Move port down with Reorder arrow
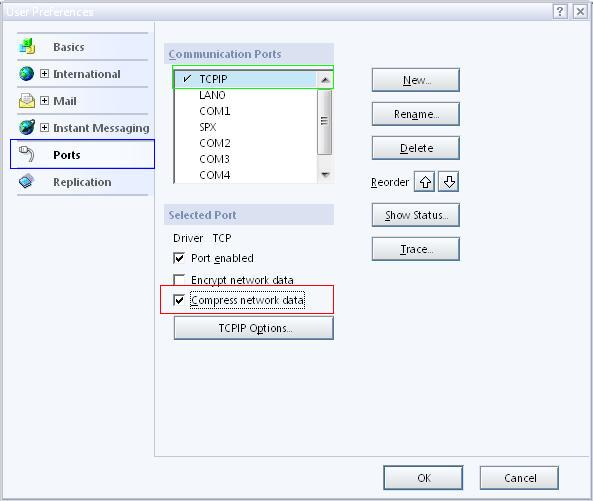The width and height of the screenshot is (593, 501). coord(449,182)
